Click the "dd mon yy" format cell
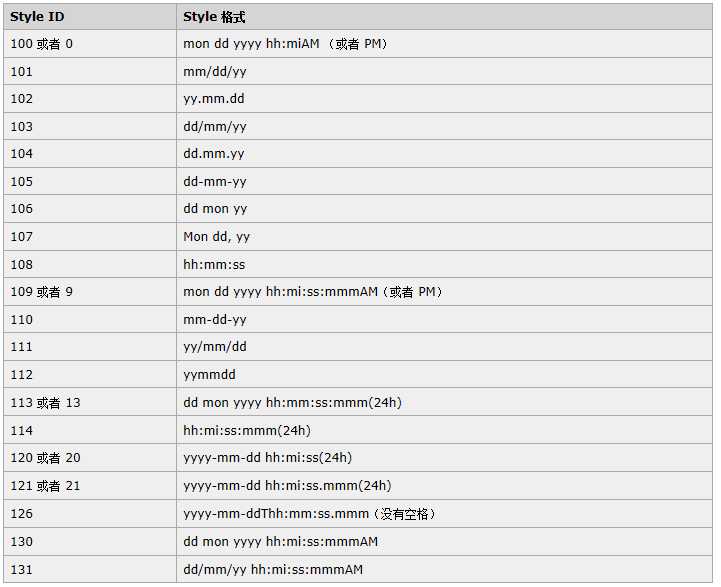 pos(215,209)
